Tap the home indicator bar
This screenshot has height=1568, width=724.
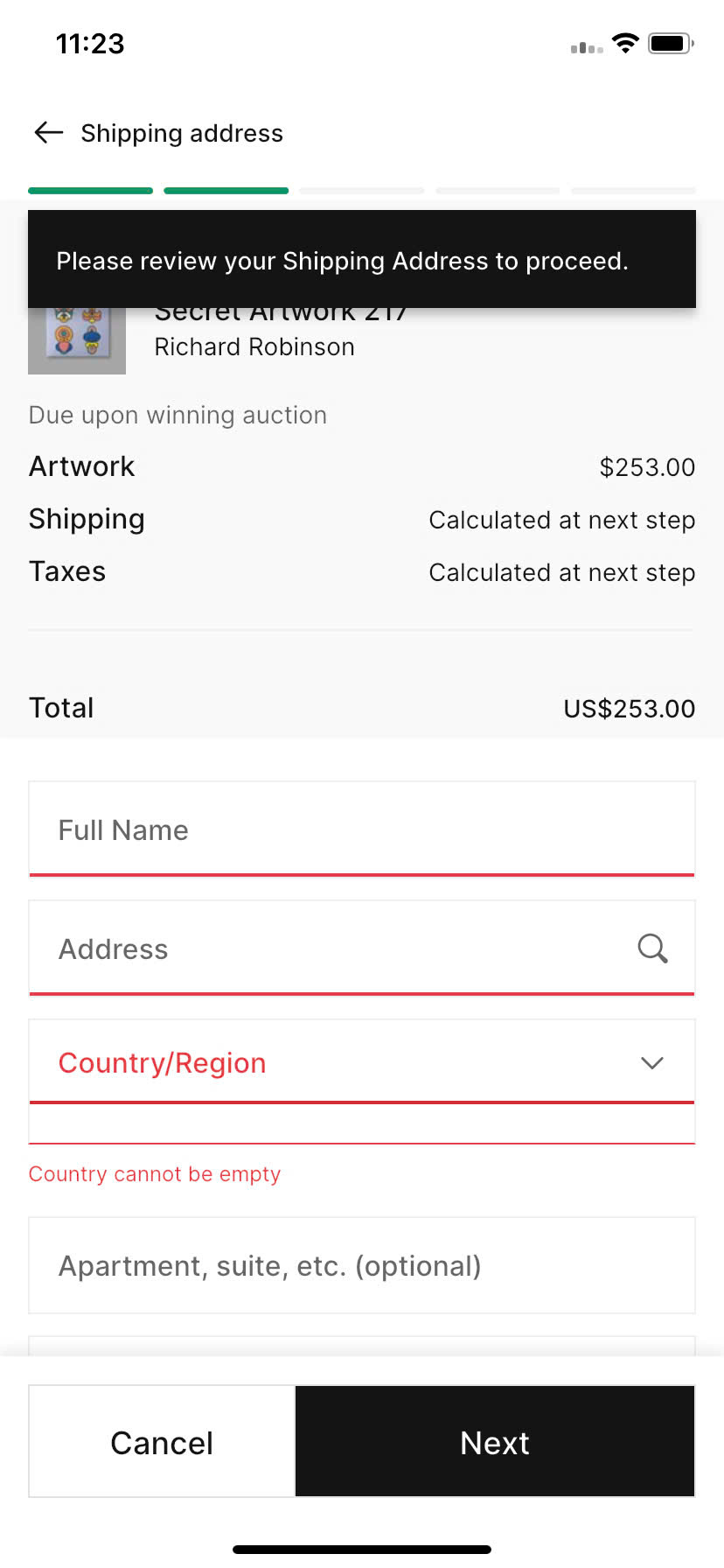click(362, 1550)
